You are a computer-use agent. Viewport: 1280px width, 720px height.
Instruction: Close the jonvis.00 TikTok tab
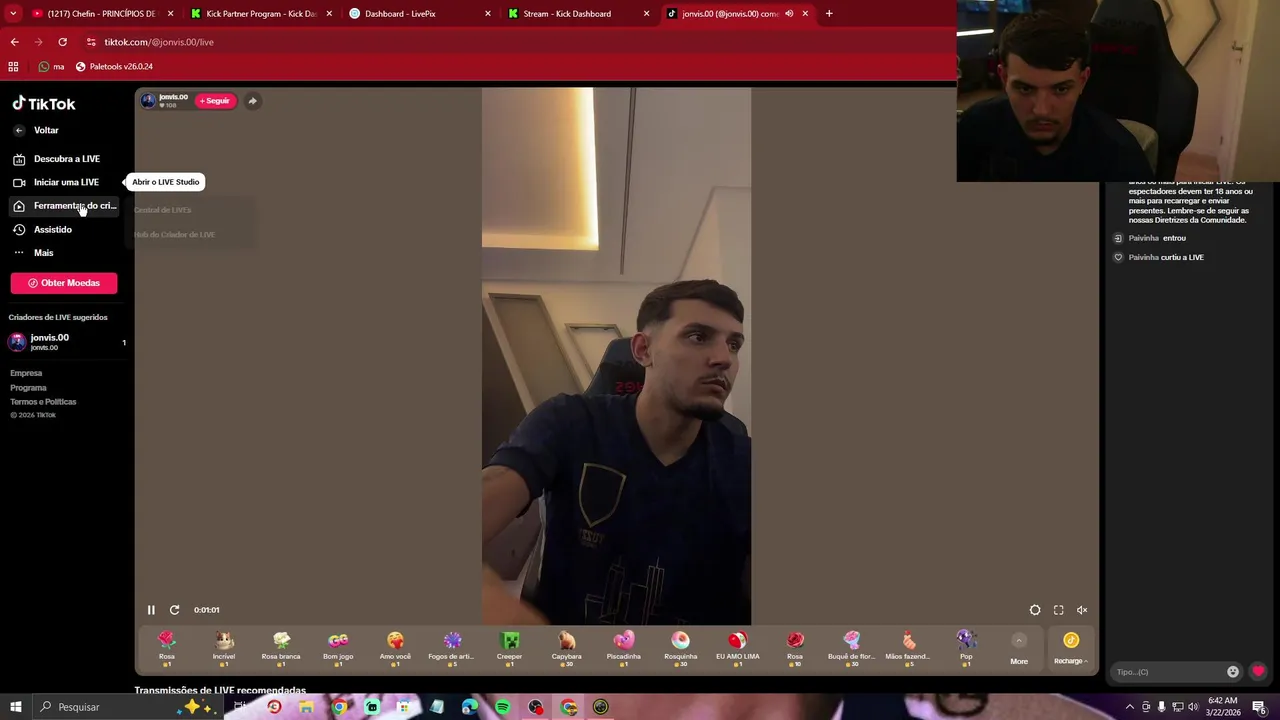pyautogui.click(x=805, y=14)
